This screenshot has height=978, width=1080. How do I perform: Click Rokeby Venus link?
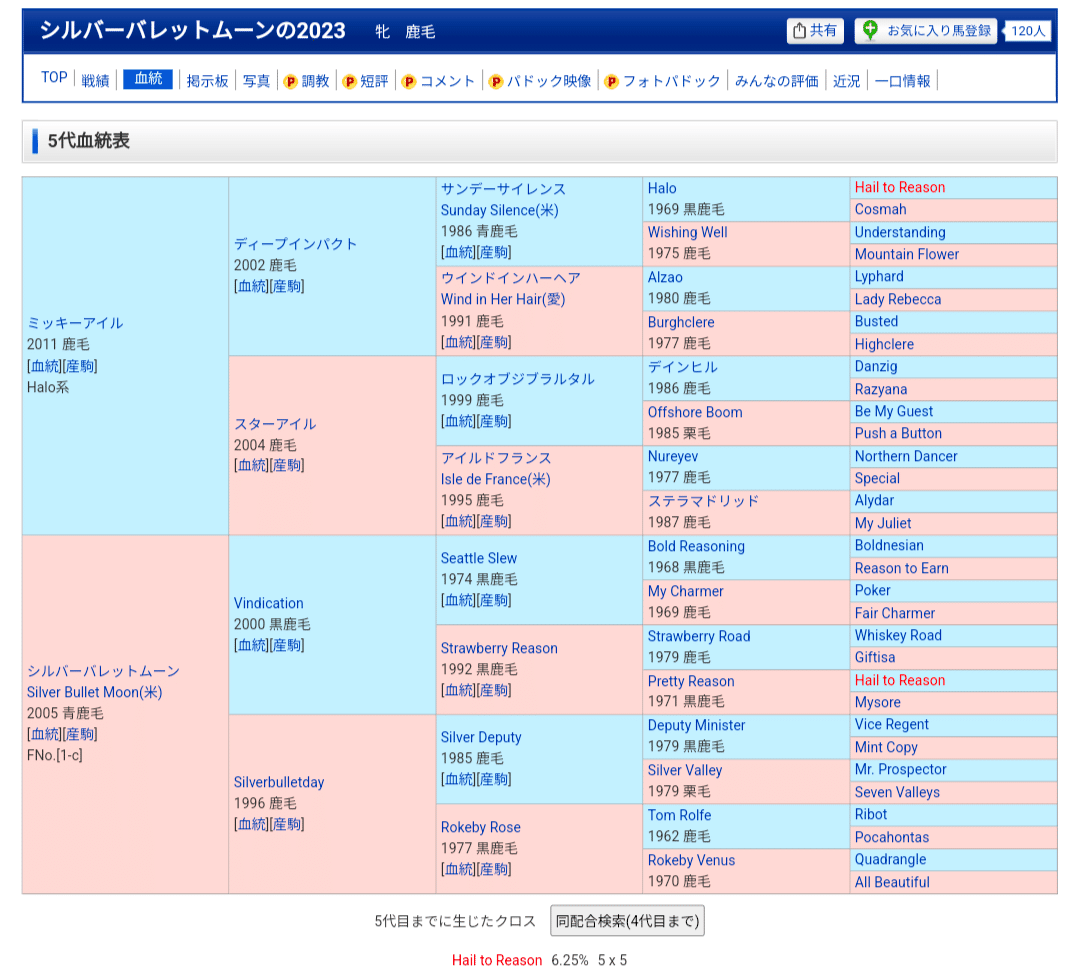click(x=692, y=860)
